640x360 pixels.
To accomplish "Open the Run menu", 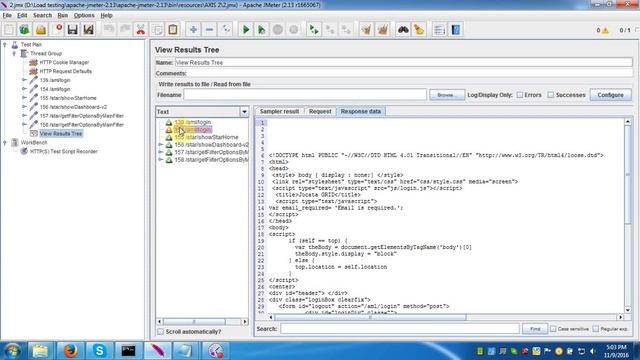I will click(x=62, y=15).
